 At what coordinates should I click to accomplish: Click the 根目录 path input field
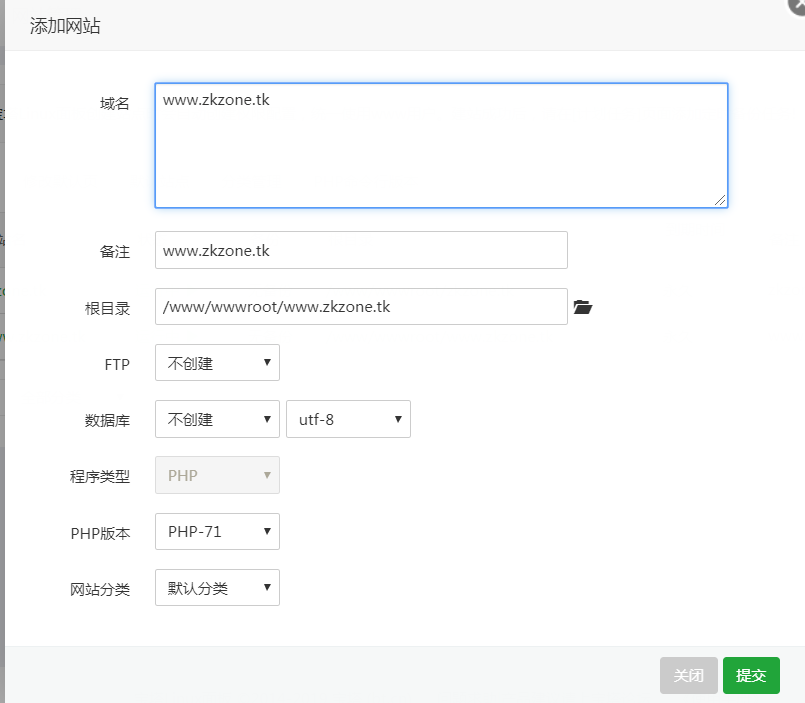pyautogui.click(x=360, y=307)
